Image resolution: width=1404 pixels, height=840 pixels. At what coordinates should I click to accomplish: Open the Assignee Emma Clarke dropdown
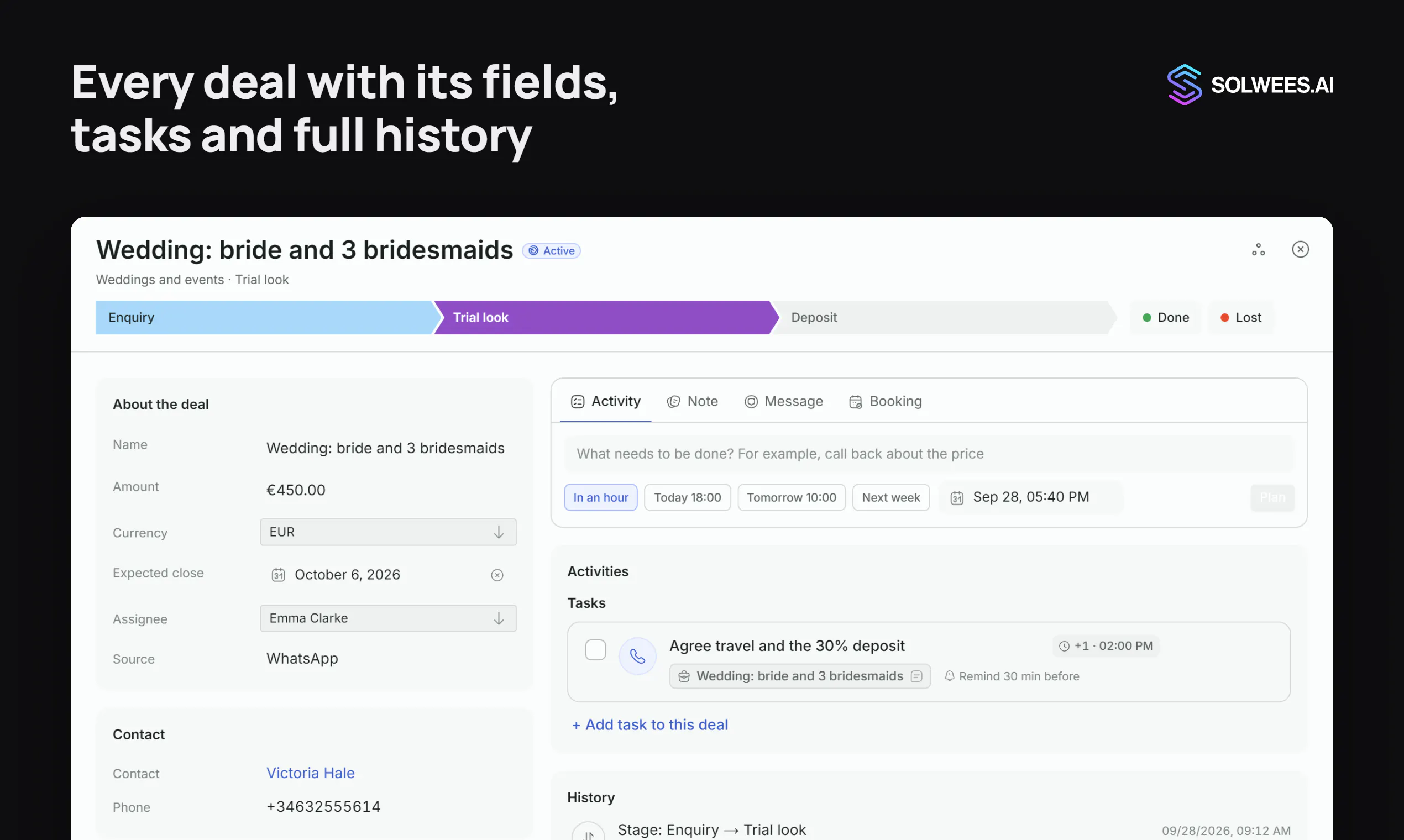(x=389, y=618)
